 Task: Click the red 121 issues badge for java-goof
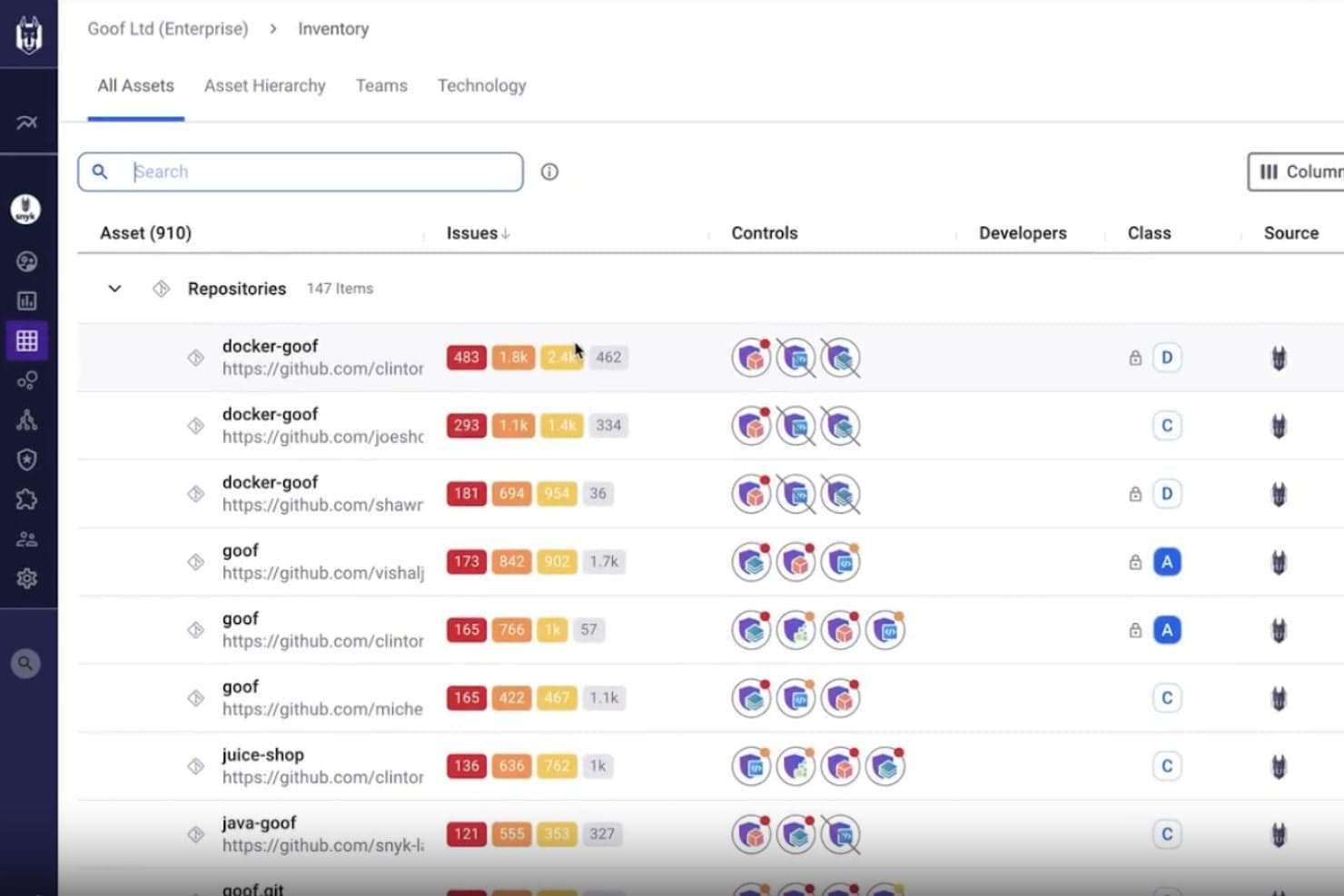pos(467,834)
